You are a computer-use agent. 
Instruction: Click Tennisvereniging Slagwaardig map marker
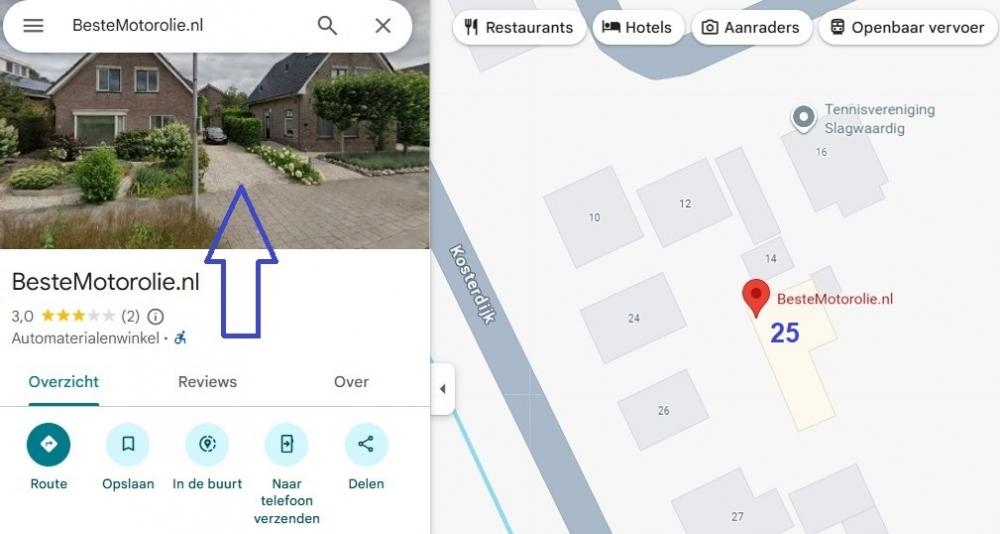pos(803,118)
